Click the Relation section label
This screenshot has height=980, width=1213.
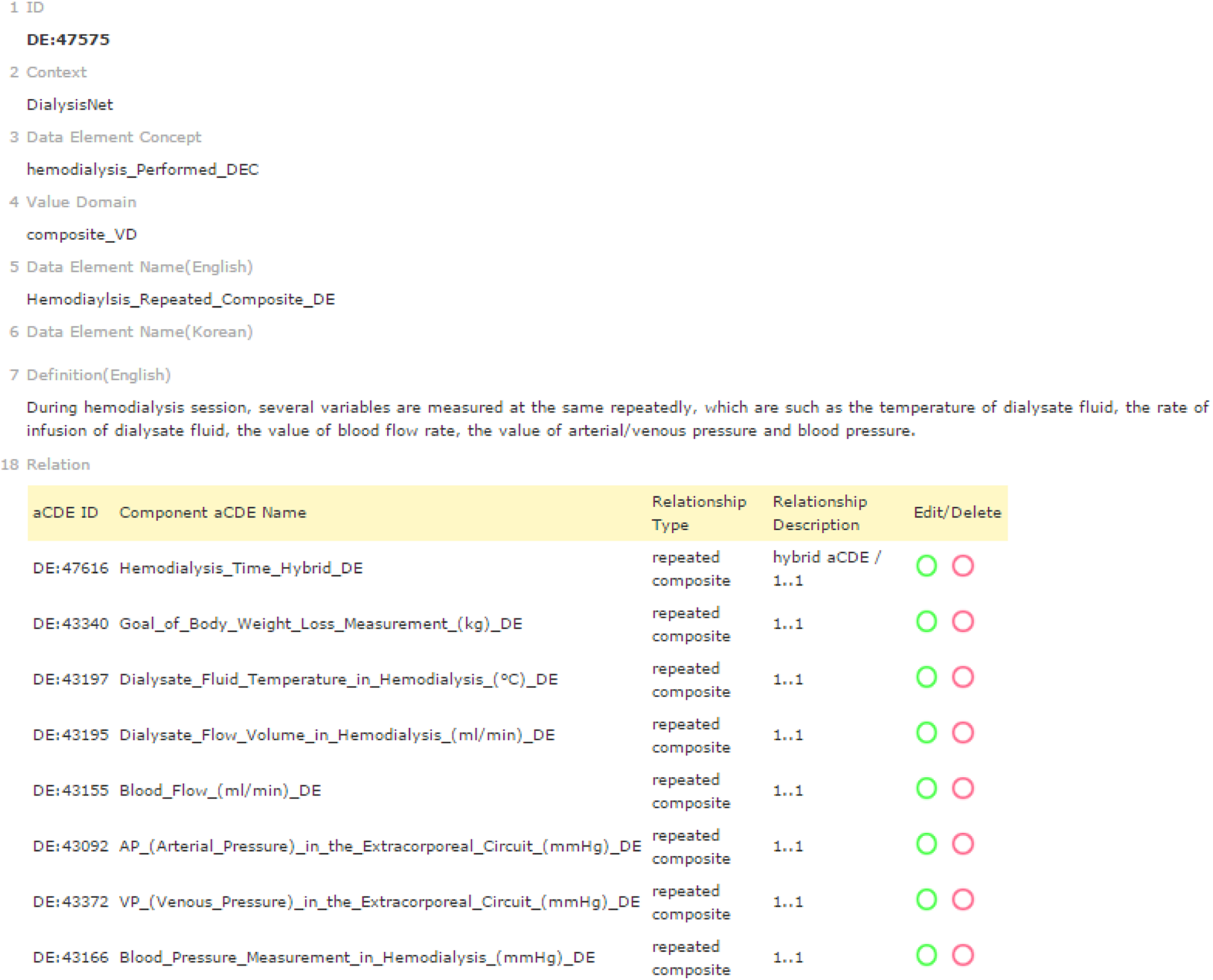pos(58,465)
